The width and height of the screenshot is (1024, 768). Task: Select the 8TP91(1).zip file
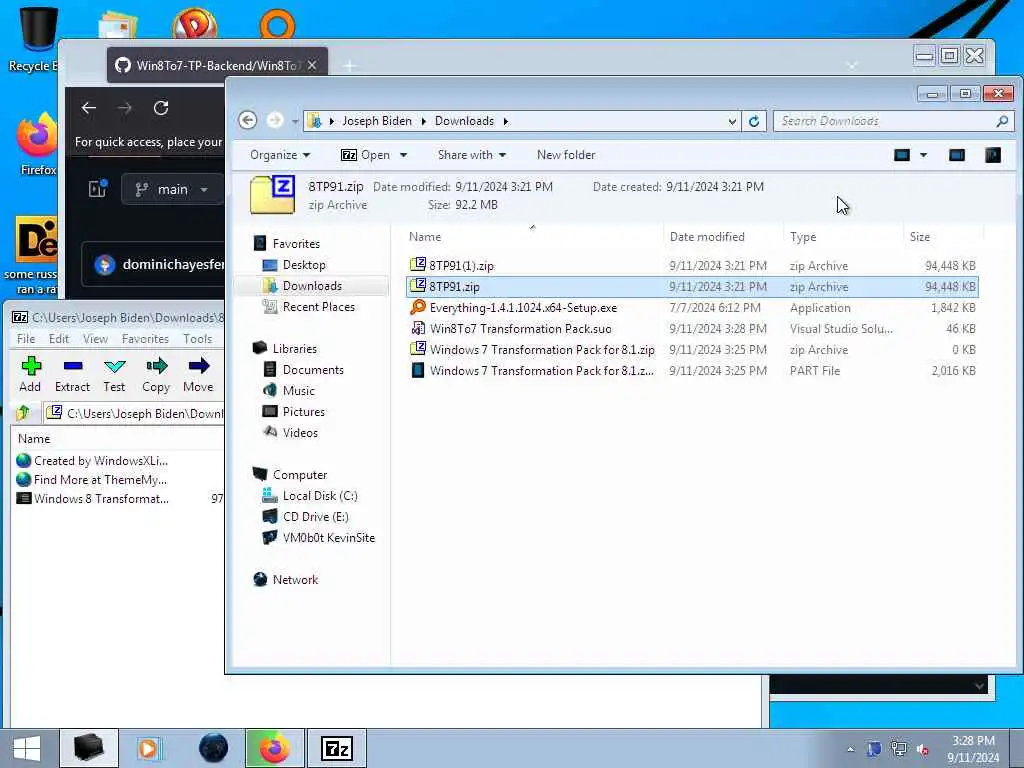692,266
